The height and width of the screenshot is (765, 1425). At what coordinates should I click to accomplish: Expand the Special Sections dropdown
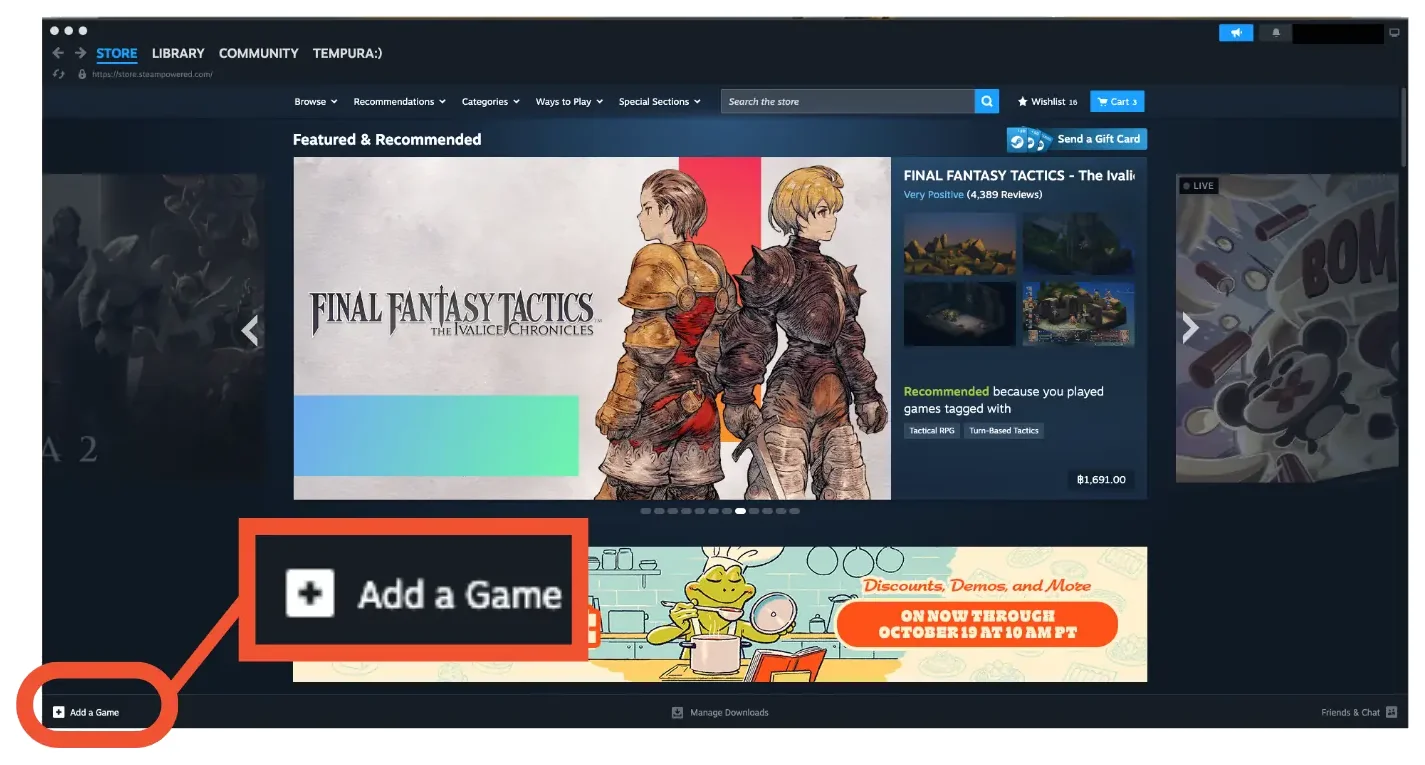pos(659,101)
